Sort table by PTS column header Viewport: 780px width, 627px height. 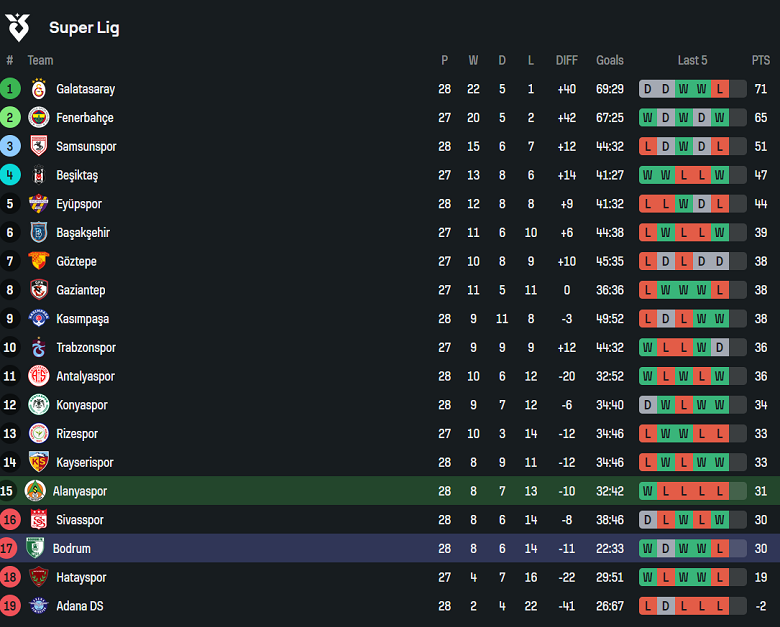tap(761, 60)
